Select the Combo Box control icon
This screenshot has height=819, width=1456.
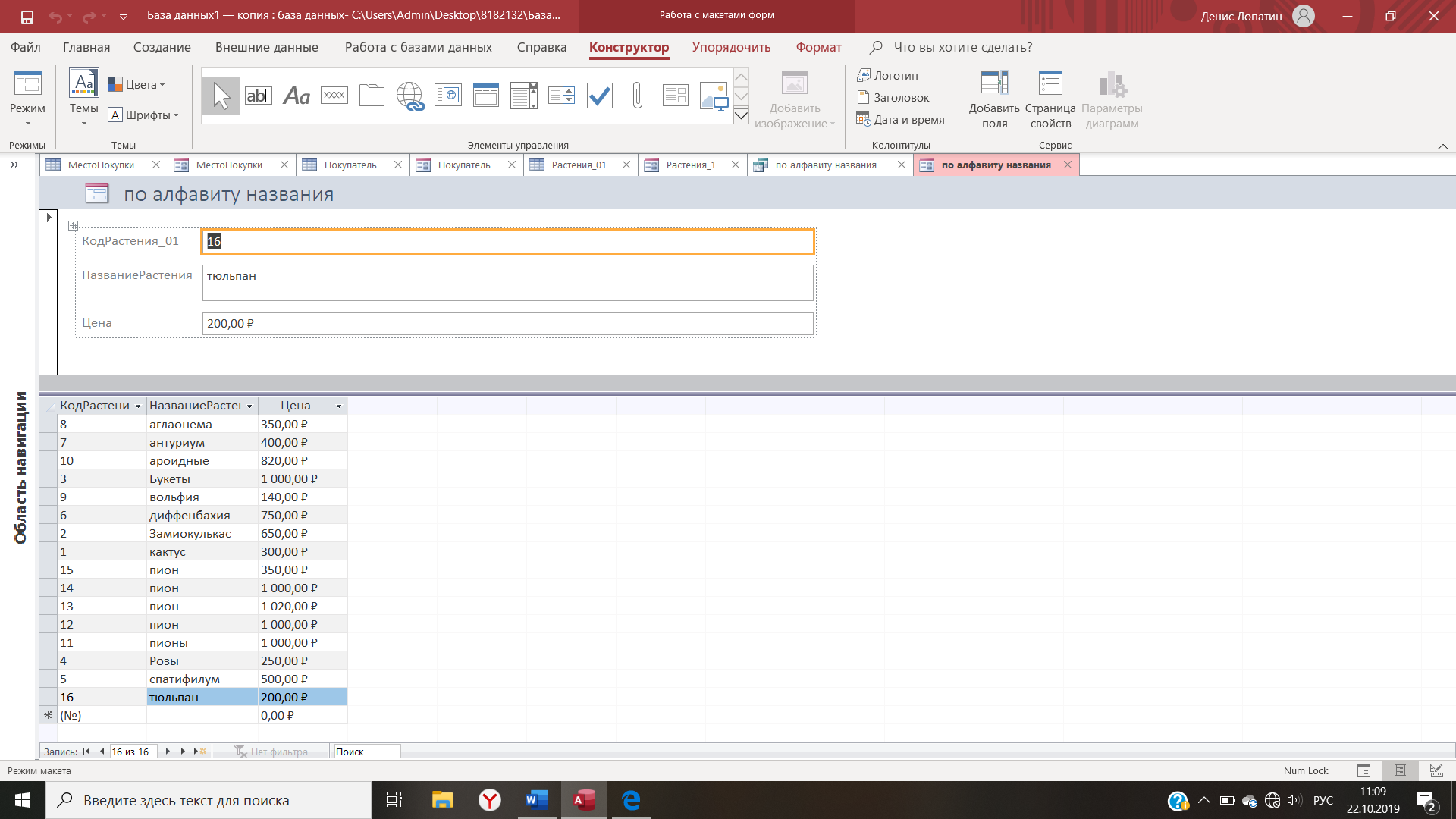tap(523, 96)
